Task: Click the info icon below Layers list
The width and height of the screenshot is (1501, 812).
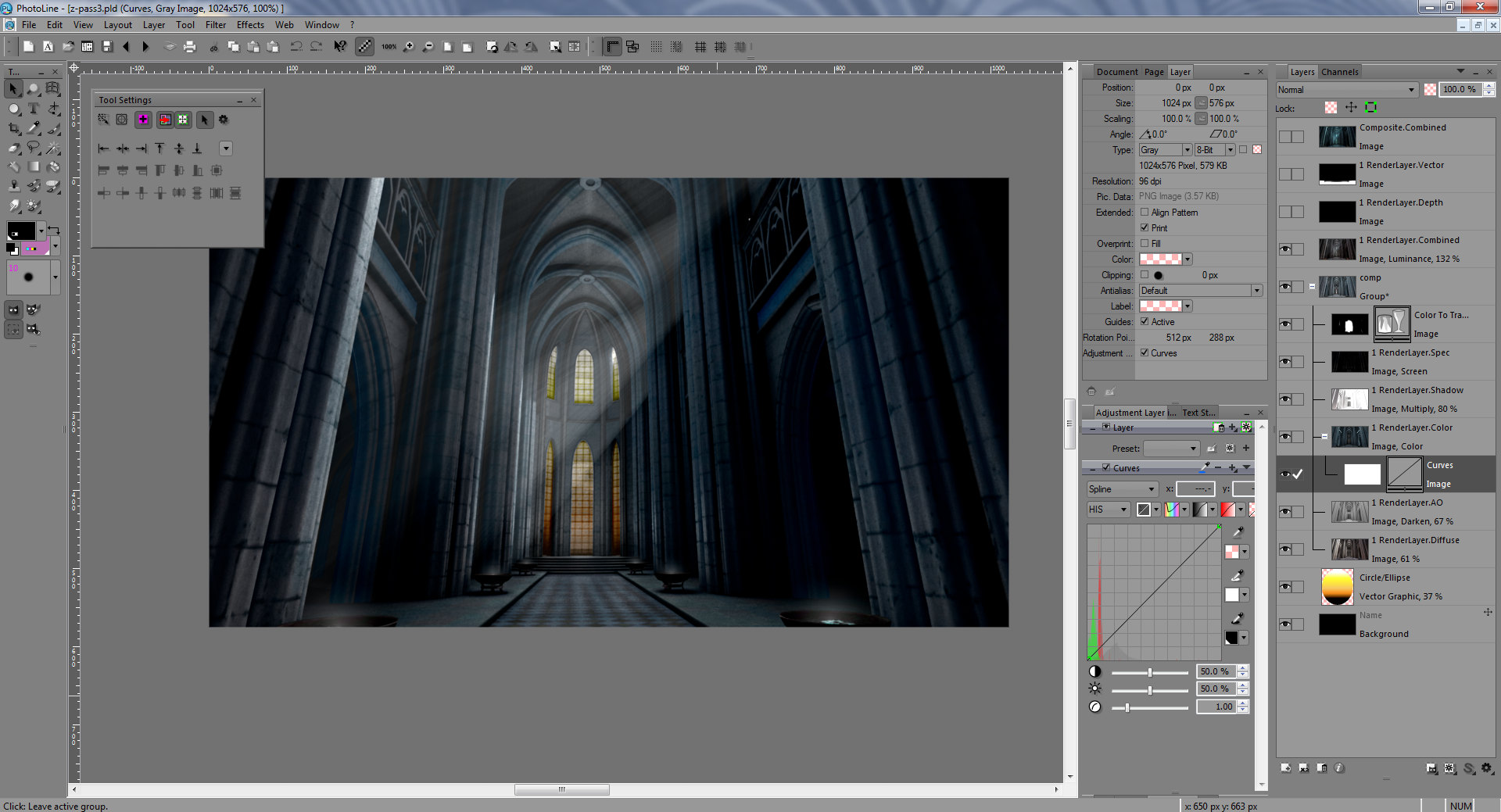Action: coord(1339,768)
